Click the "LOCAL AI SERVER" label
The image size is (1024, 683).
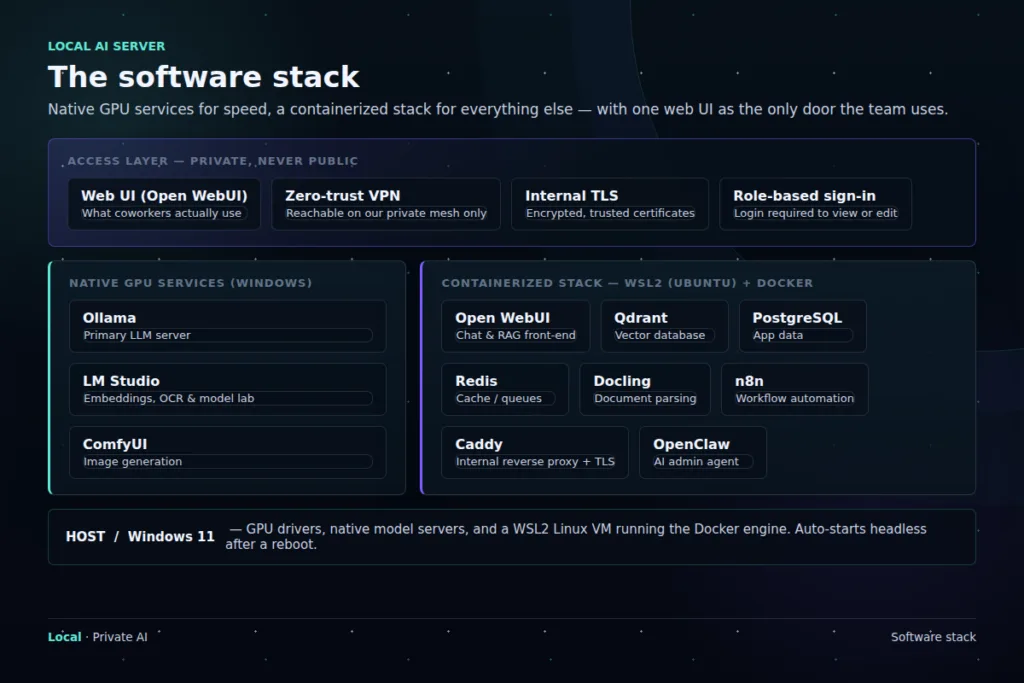point(106,46)
